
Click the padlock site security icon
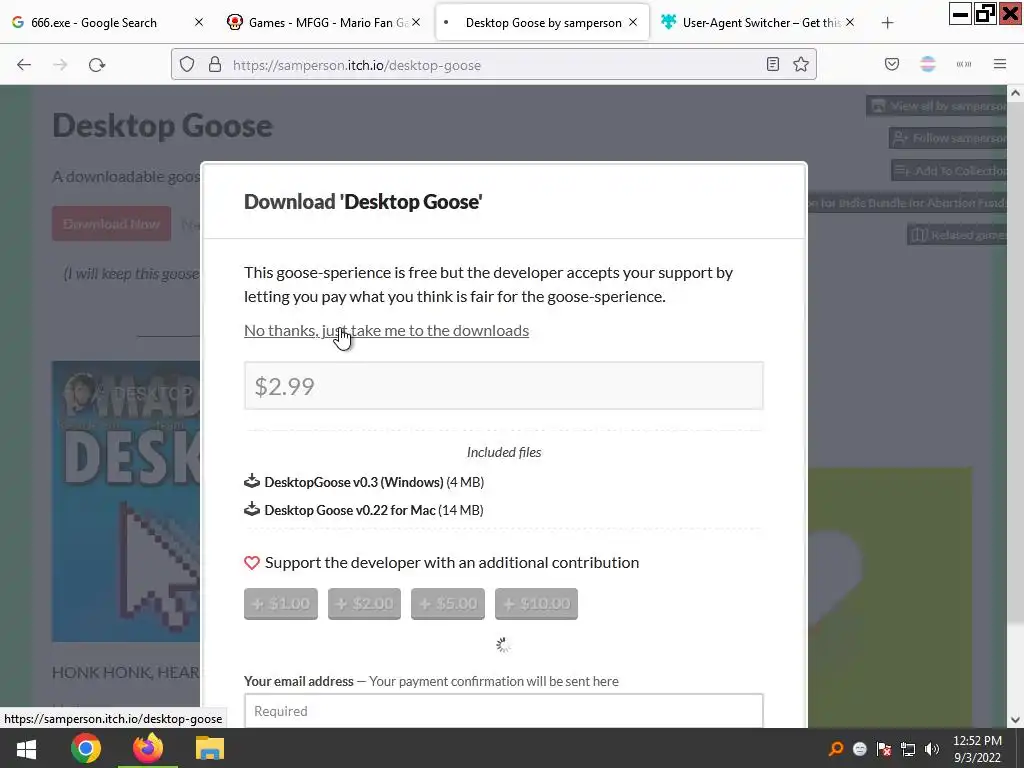pyautogui.click(x=215, y=65)
